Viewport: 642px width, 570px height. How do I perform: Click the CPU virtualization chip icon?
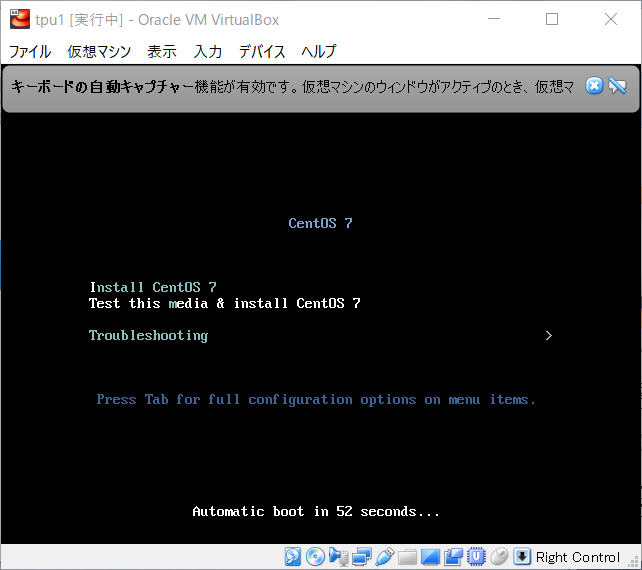pyautogui.click(x=476, y=557)
